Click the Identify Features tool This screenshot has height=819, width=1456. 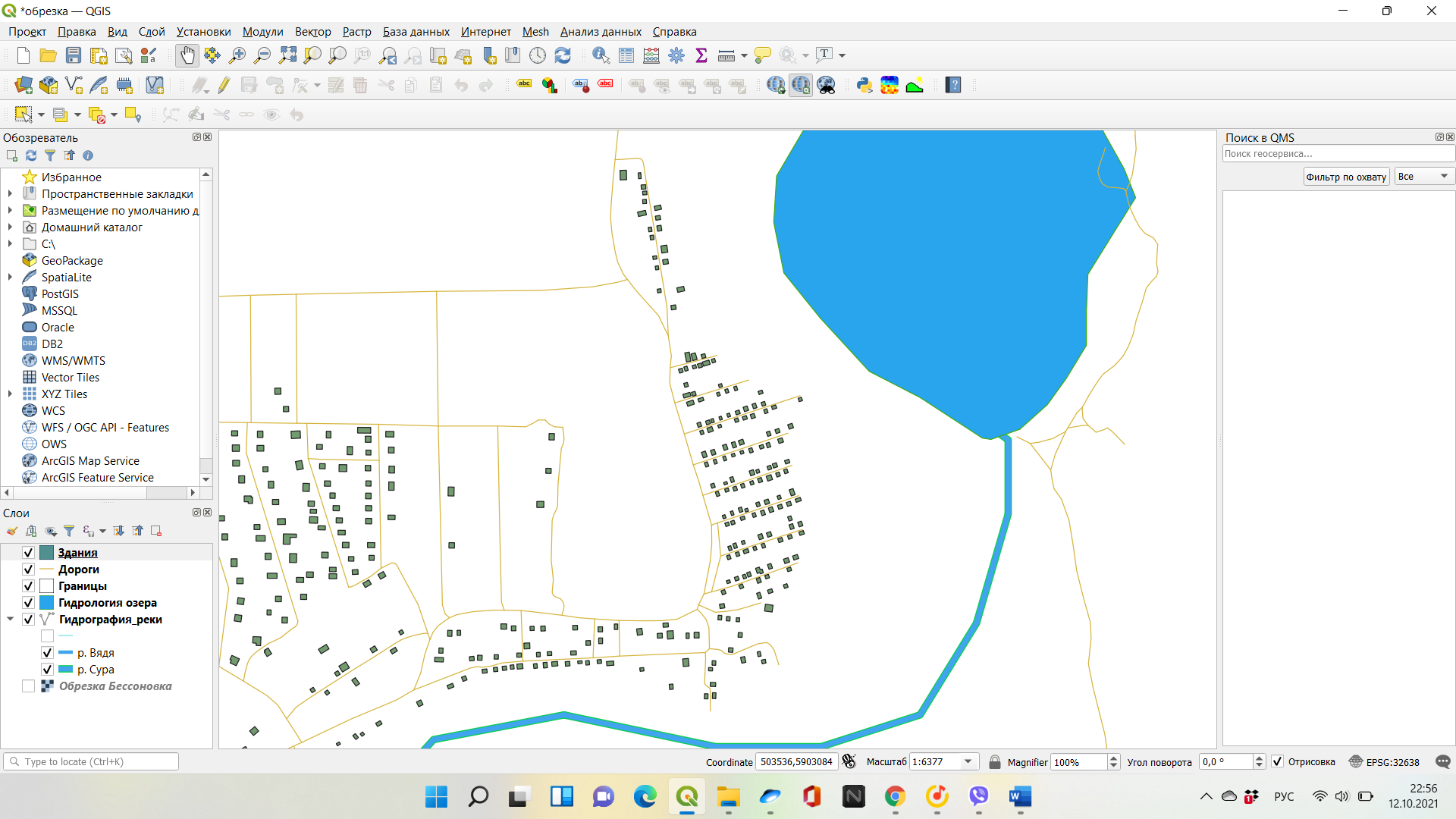[x=601, y=55]
